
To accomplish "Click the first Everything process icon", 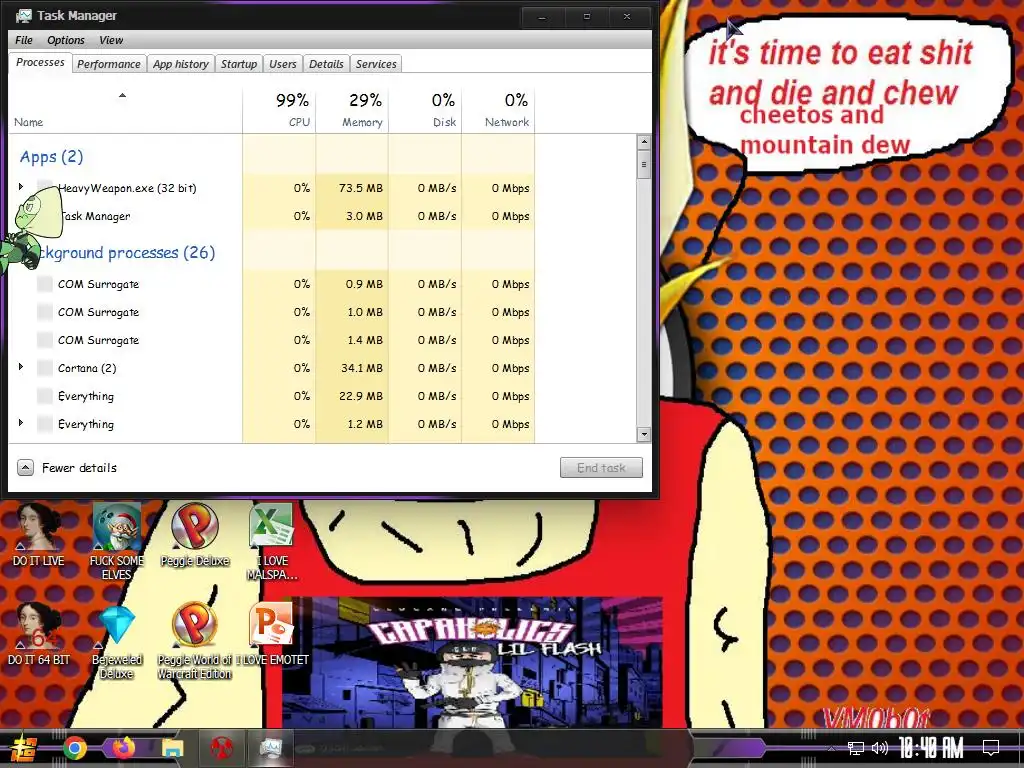I will 44,396.
